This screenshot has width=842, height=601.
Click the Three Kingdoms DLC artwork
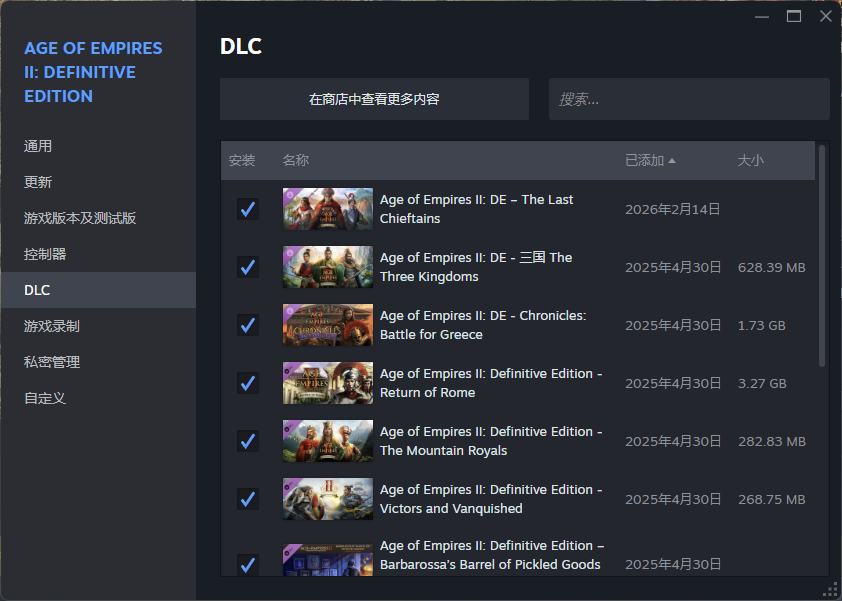pyautogui.click(x=327, y=267)
